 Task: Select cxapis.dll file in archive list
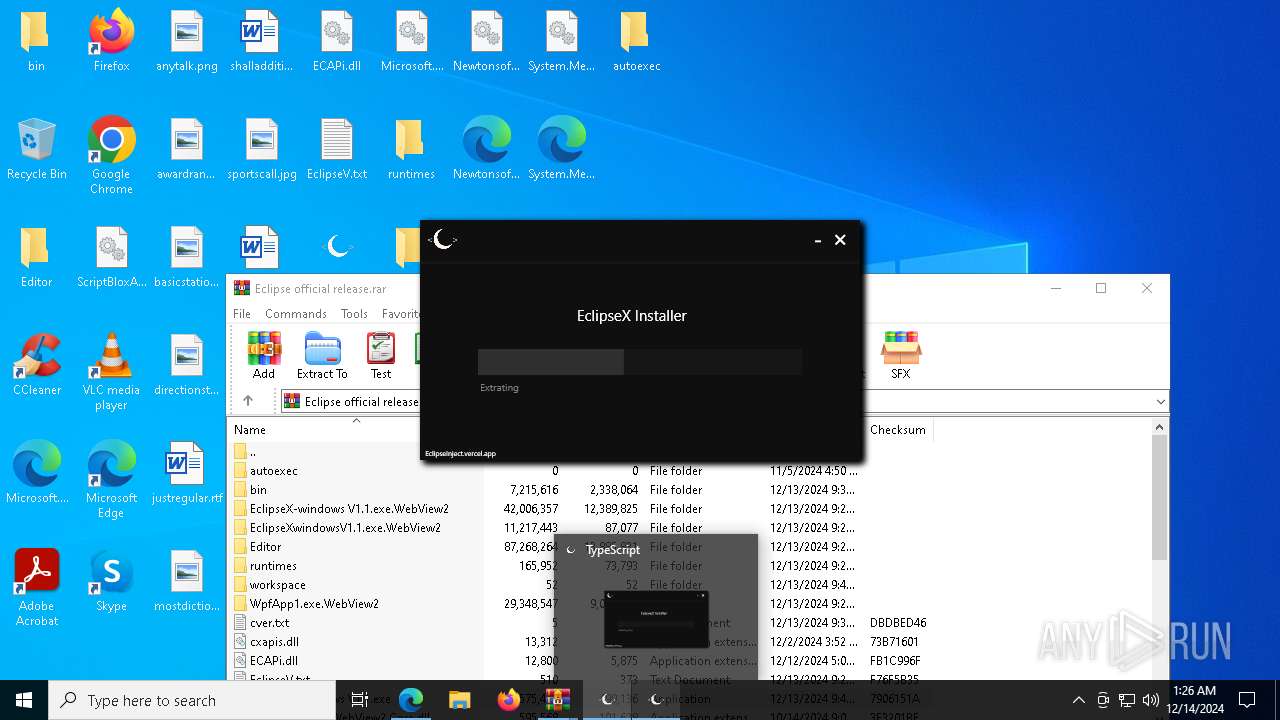click(690, 642)
